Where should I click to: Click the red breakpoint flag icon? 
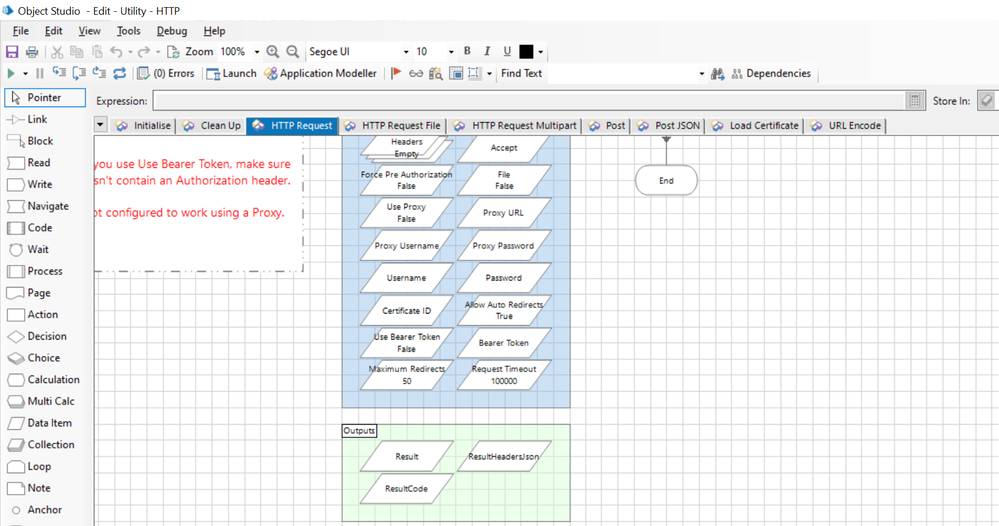396,73
